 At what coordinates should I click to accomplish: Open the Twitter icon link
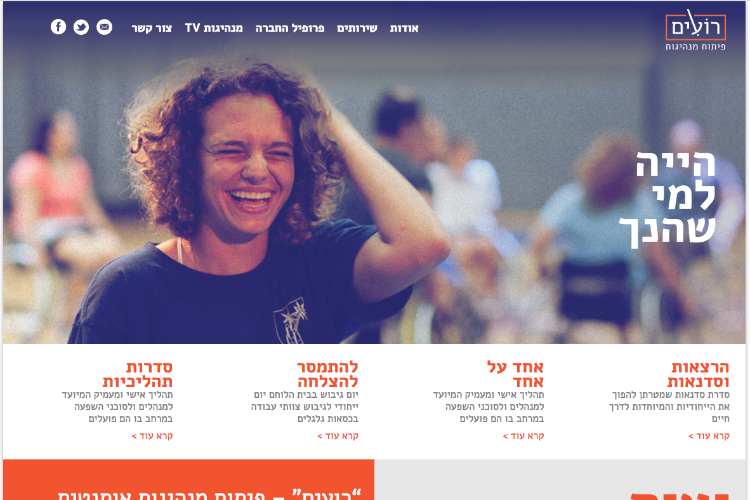[x=81, y=27]
